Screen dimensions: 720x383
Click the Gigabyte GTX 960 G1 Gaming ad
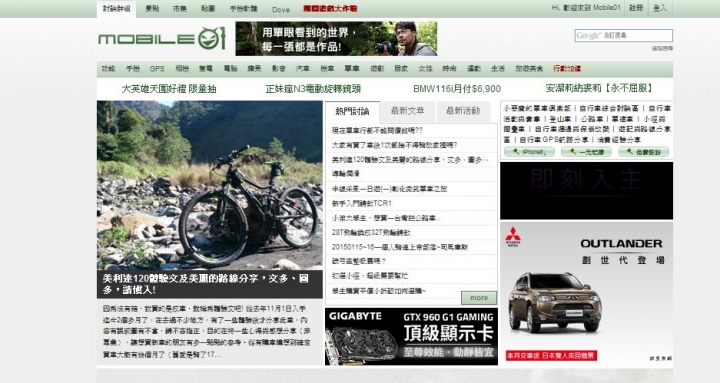[411, 337]
